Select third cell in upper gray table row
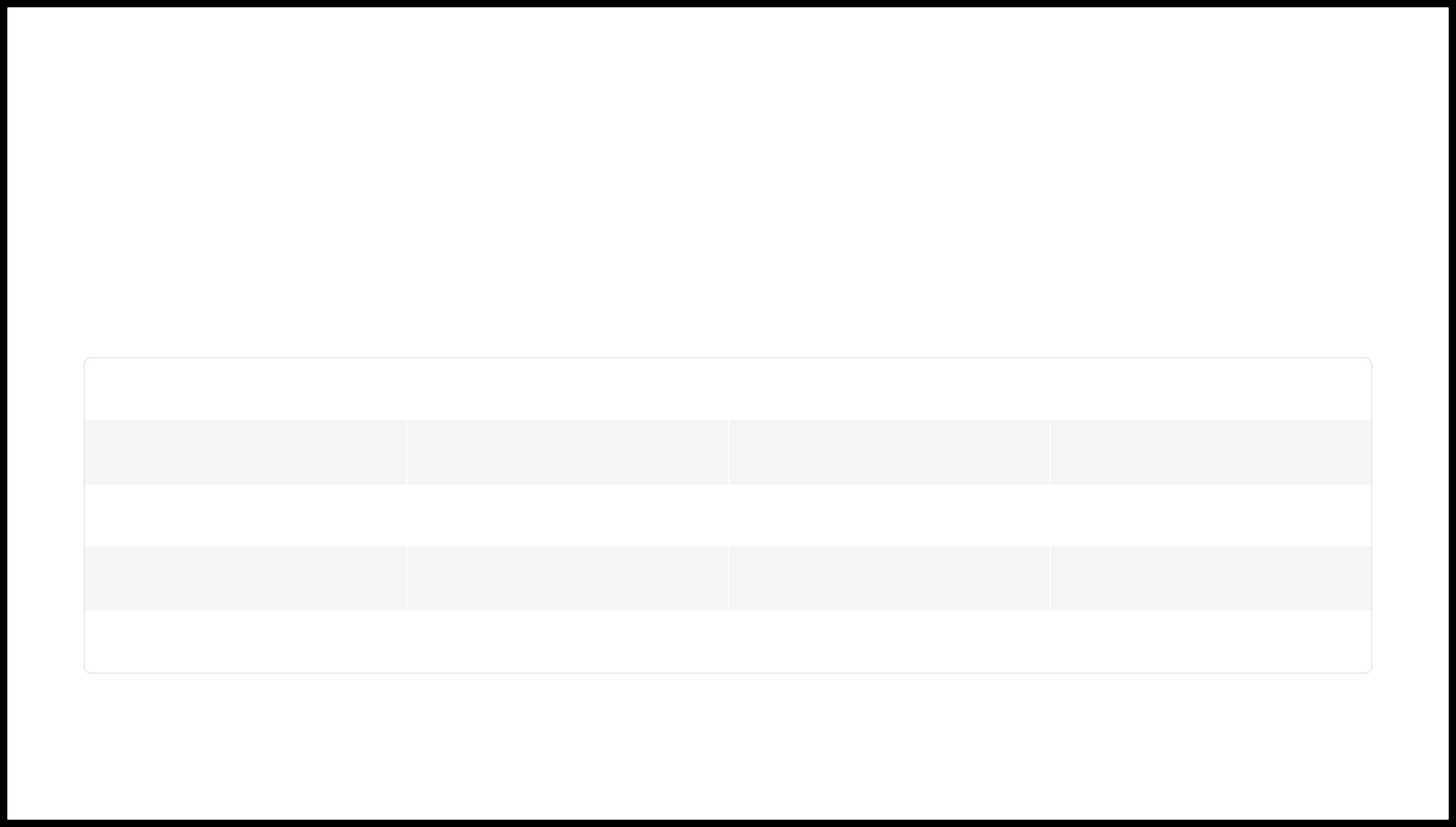1456x827 pixels. point(889,452)
